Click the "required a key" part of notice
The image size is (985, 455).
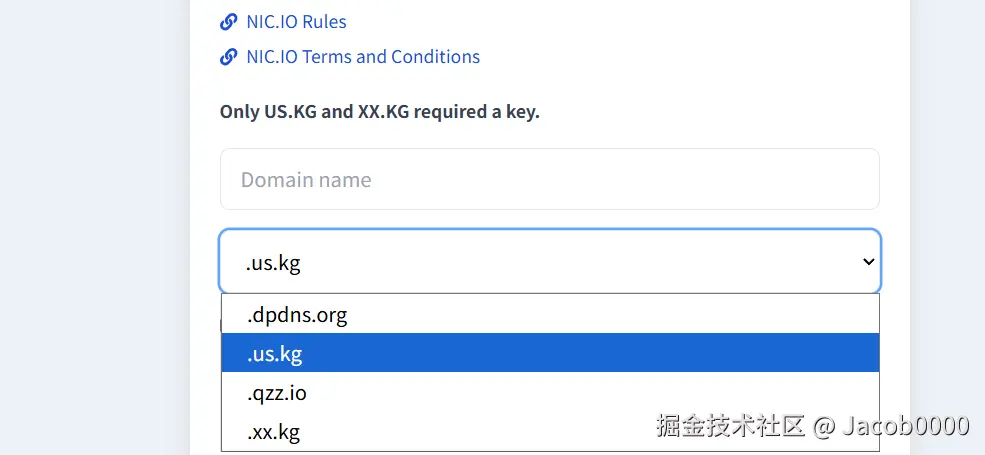pyautogui.click(x=476, y=112)
